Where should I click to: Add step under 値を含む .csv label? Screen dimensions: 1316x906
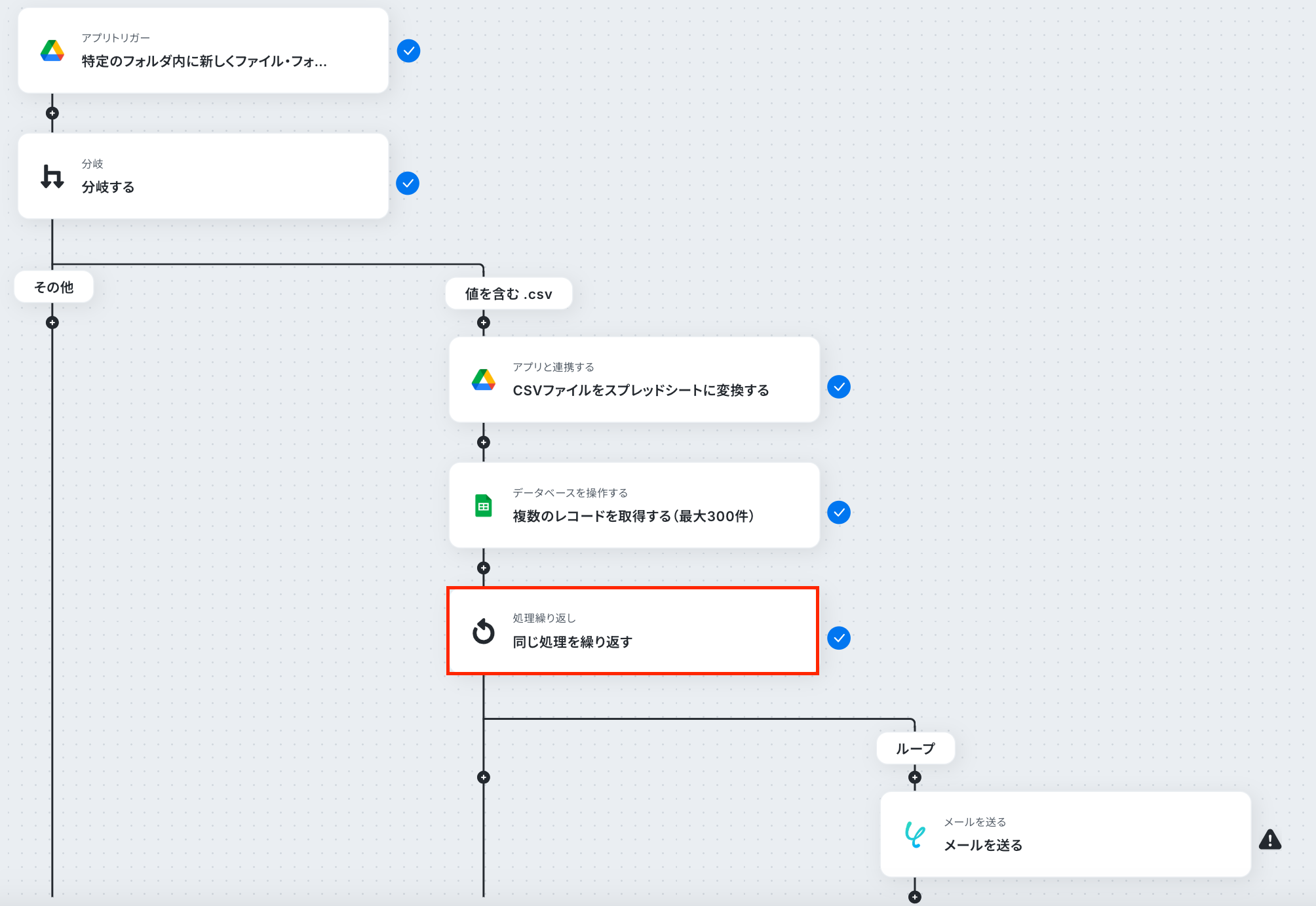point(484,323)
